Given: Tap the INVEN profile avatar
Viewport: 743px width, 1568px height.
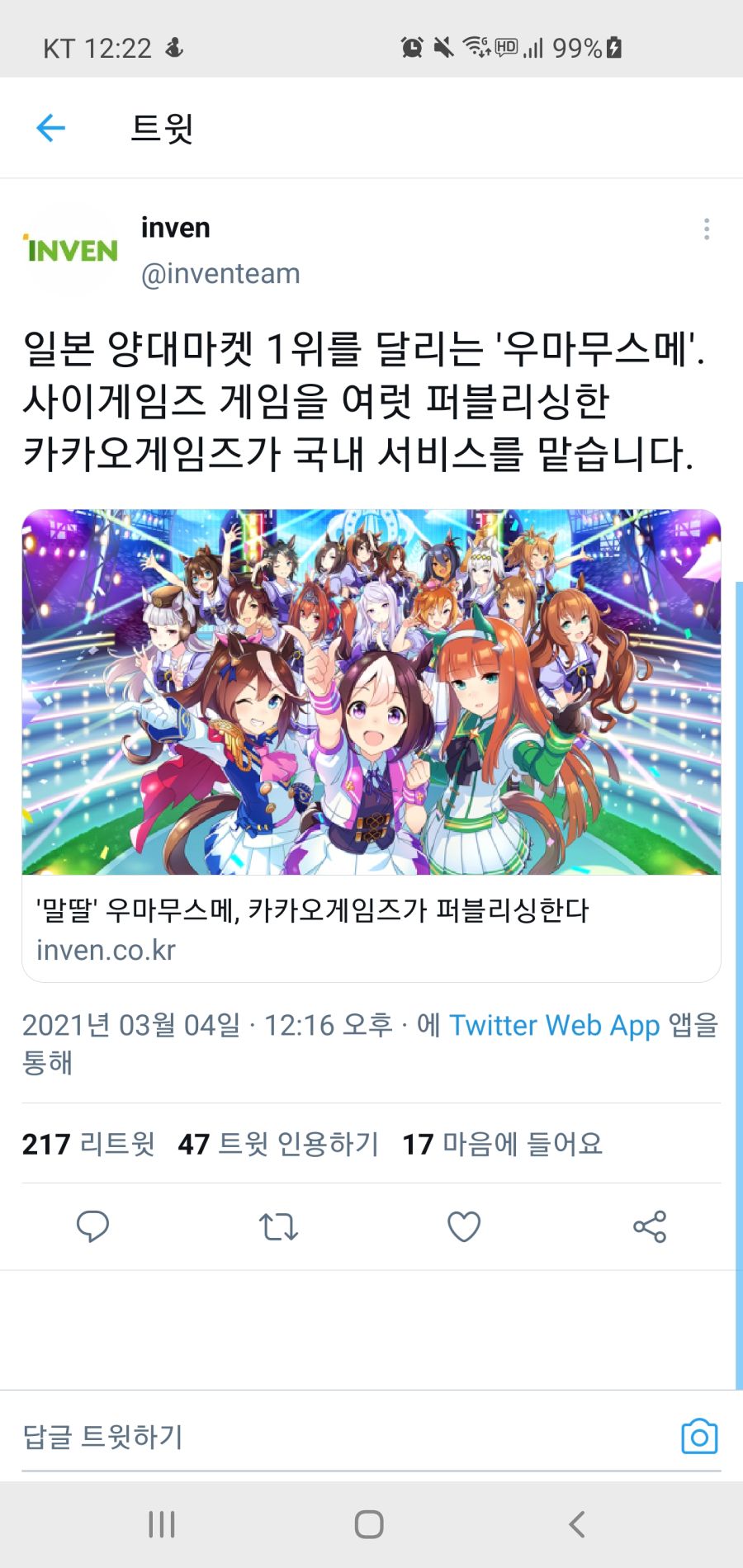Looking at the screenshot, I should coord(71,249).
